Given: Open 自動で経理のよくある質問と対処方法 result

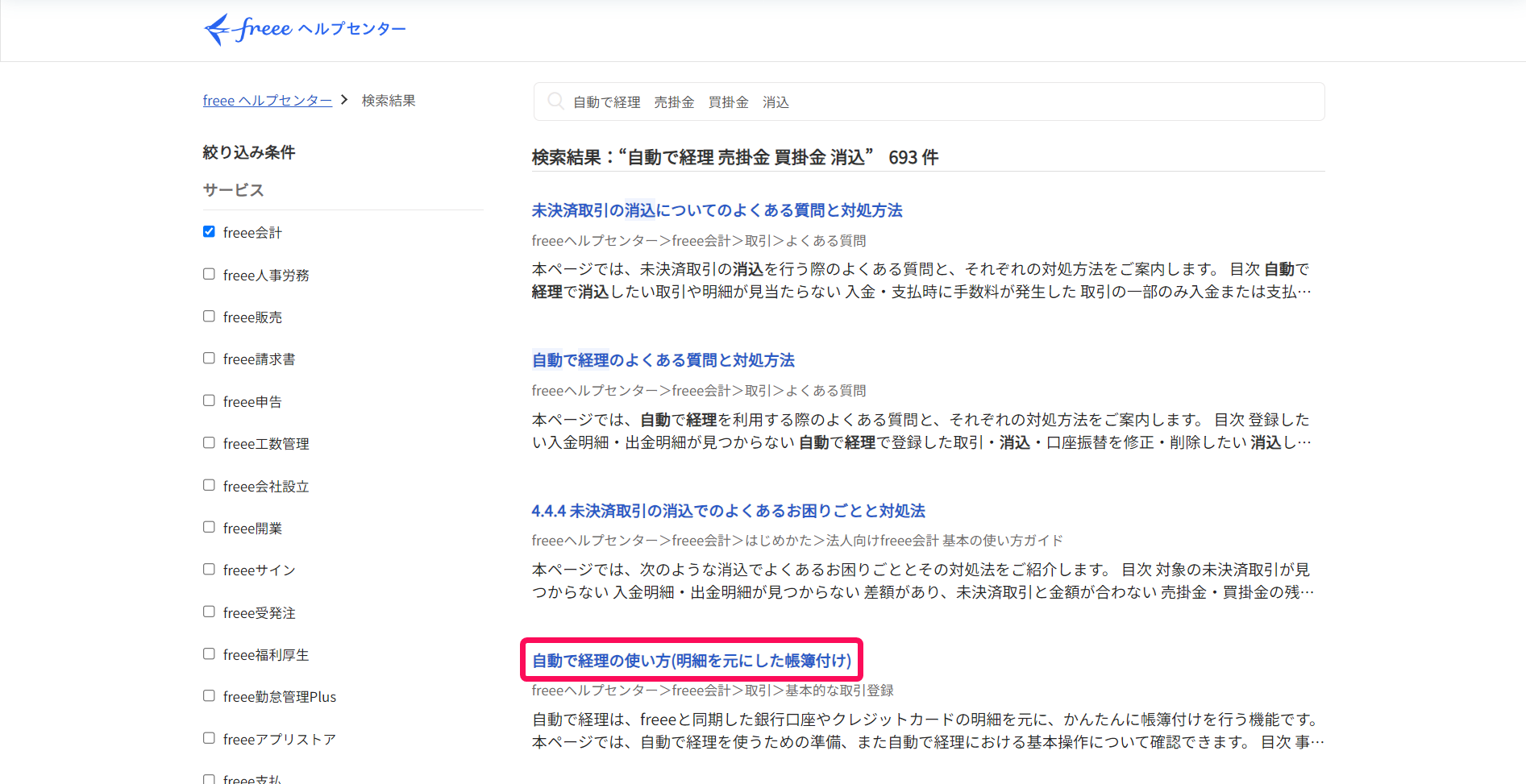Looking at the screenshot, I should [663, 360].
